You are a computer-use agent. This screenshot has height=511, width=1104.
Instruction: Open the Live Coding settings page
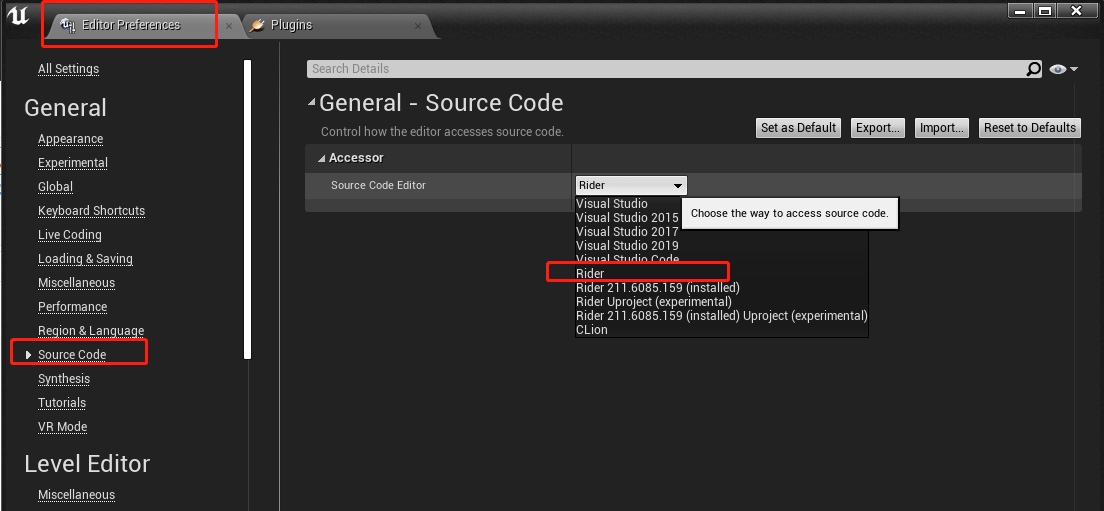[x=70, y=234]
